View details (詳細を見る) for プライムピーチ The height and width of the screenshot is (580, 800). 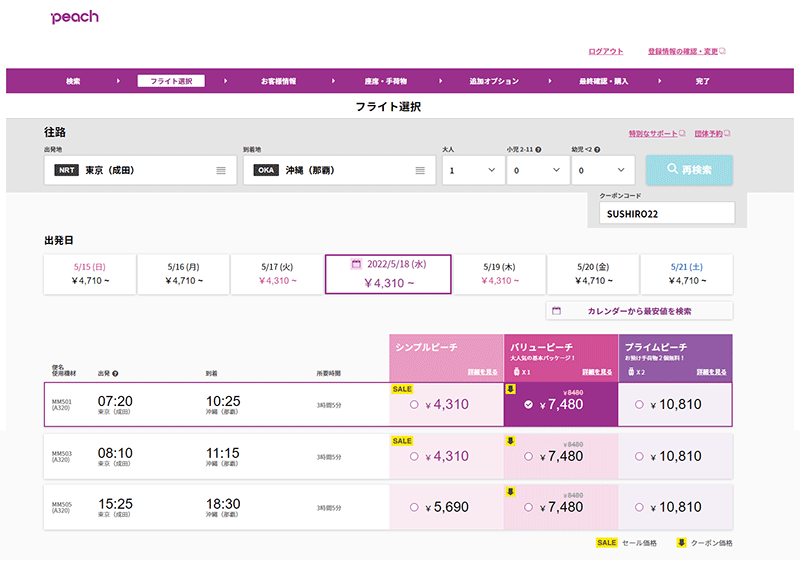(x=711, y=372)
